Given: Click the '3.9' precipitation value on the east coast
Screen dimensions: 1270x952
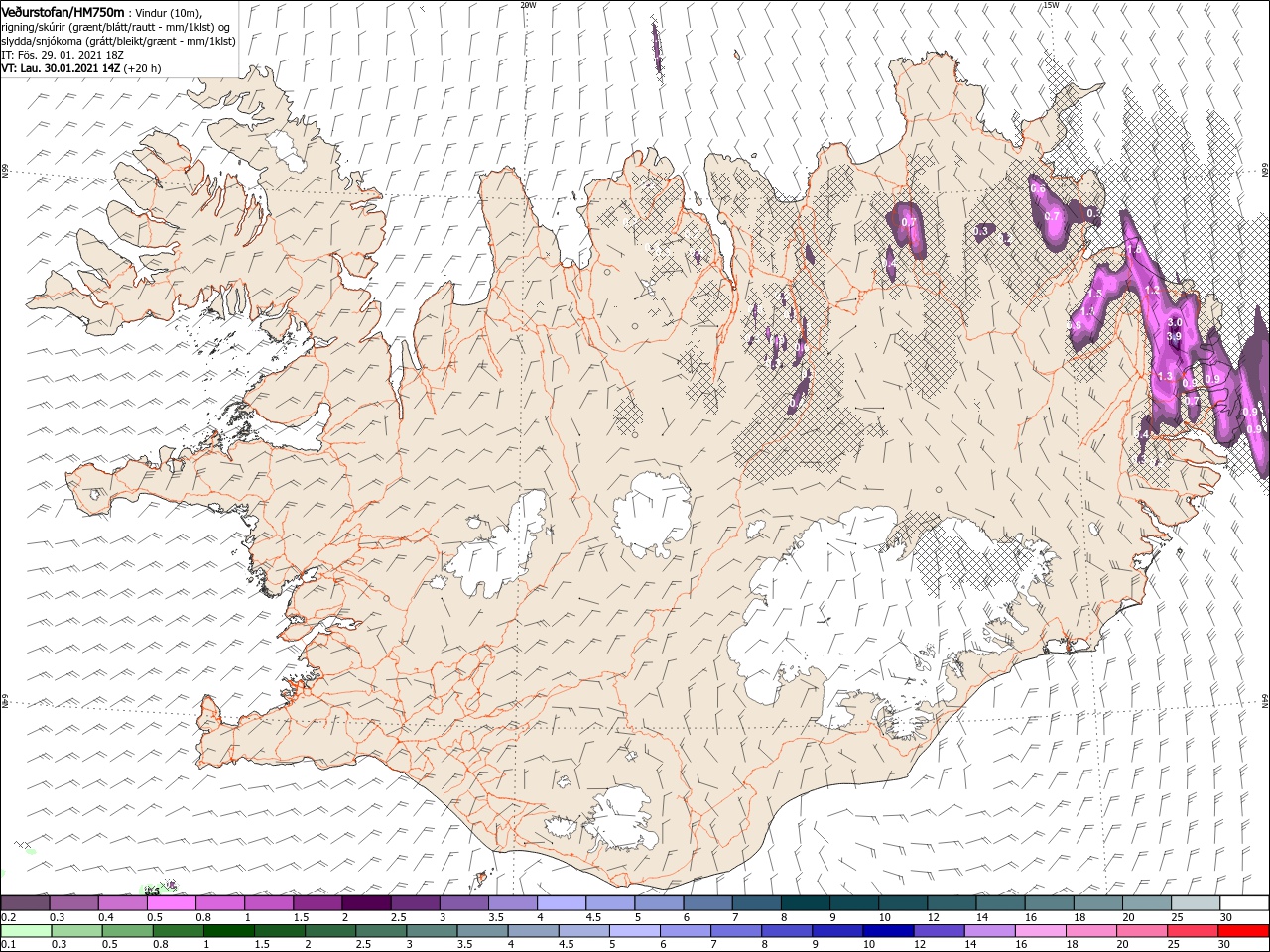Looking at the screenshot, I should 1174,337.
